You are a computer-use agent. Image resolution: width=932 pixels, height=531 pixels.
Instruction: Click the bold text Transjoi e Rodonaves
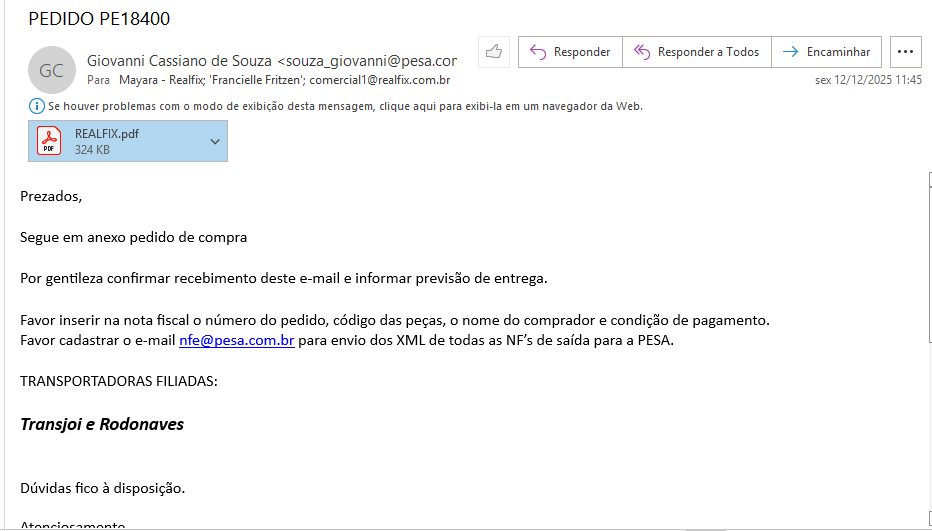102,424
